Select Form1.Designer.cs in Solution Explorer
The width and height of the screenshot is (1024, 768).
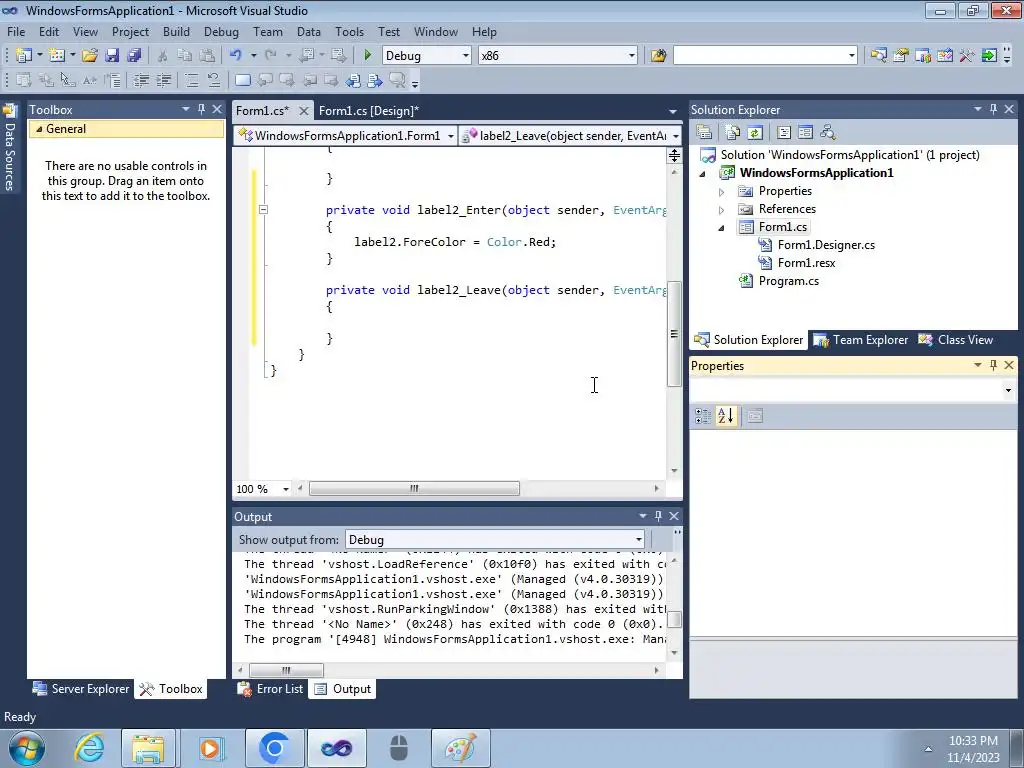tap(826, 245)
